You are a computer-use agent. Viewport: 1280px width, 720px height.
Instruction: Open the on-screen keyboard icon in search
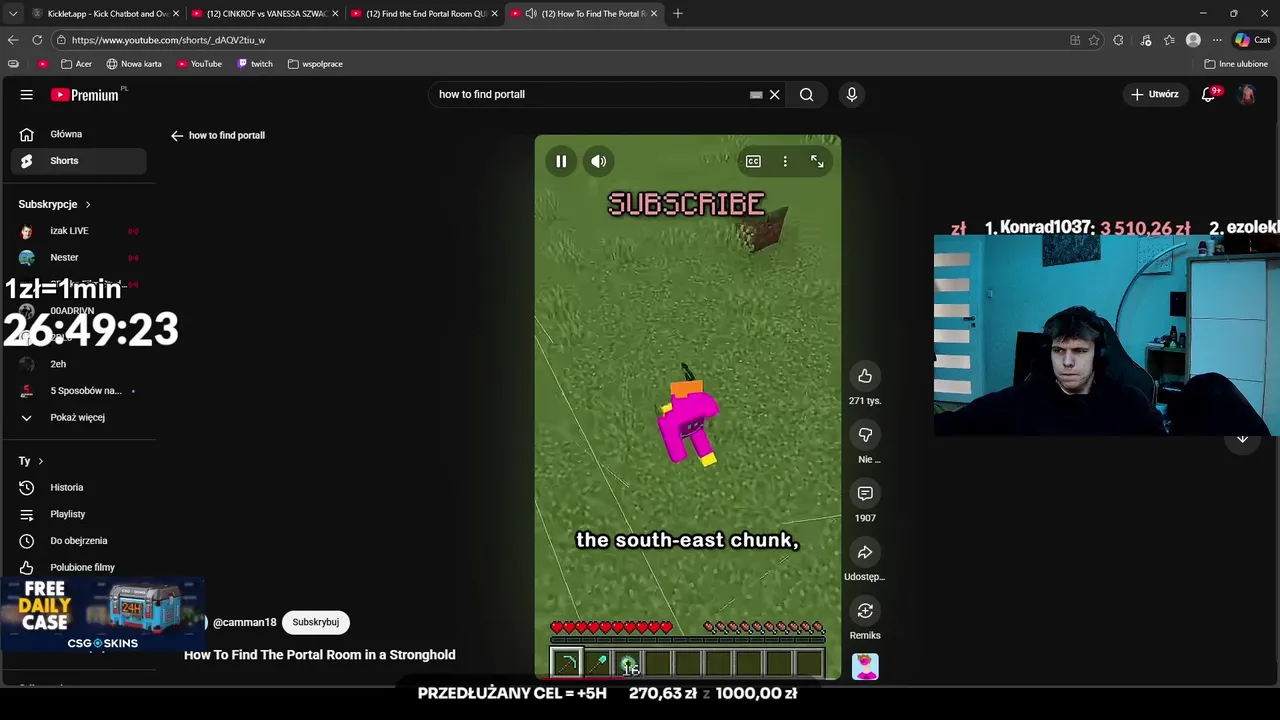click(x=756, y=95)
